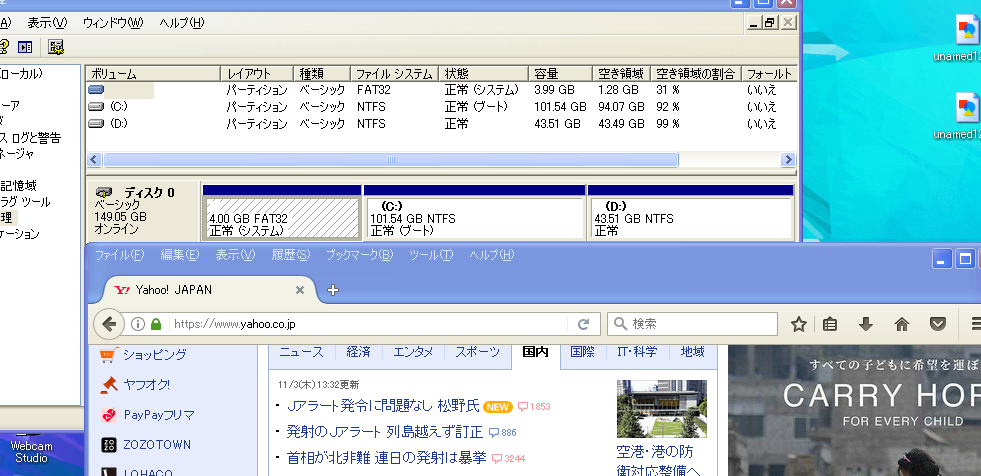Open ZOZOTOWN link in Yahoo sidebar
This screenshot has height=476, width=981.
pos(157,445)
